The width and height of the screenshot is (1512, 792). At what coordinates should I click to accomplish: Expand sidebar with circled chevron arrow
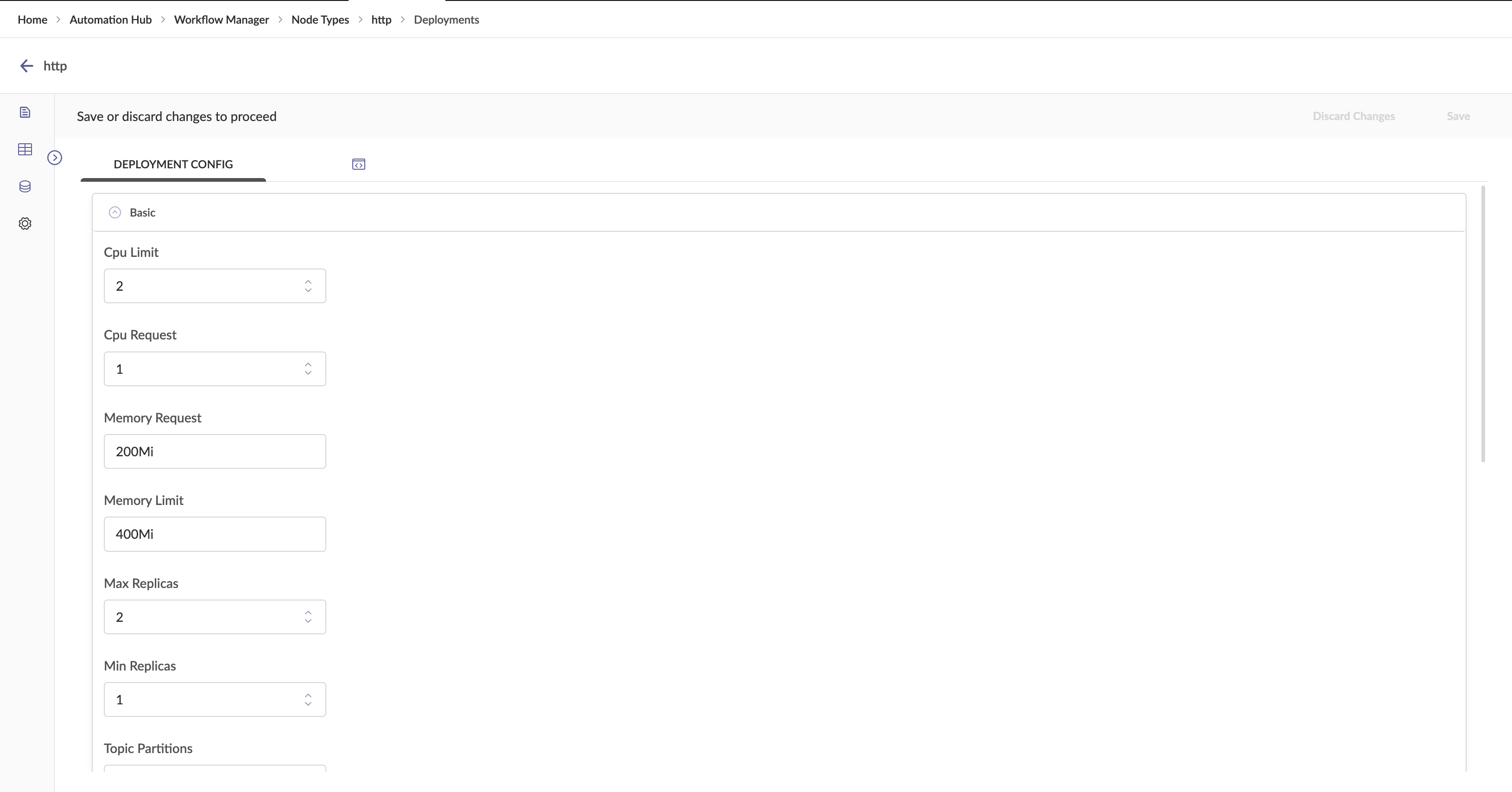(55, 157)
